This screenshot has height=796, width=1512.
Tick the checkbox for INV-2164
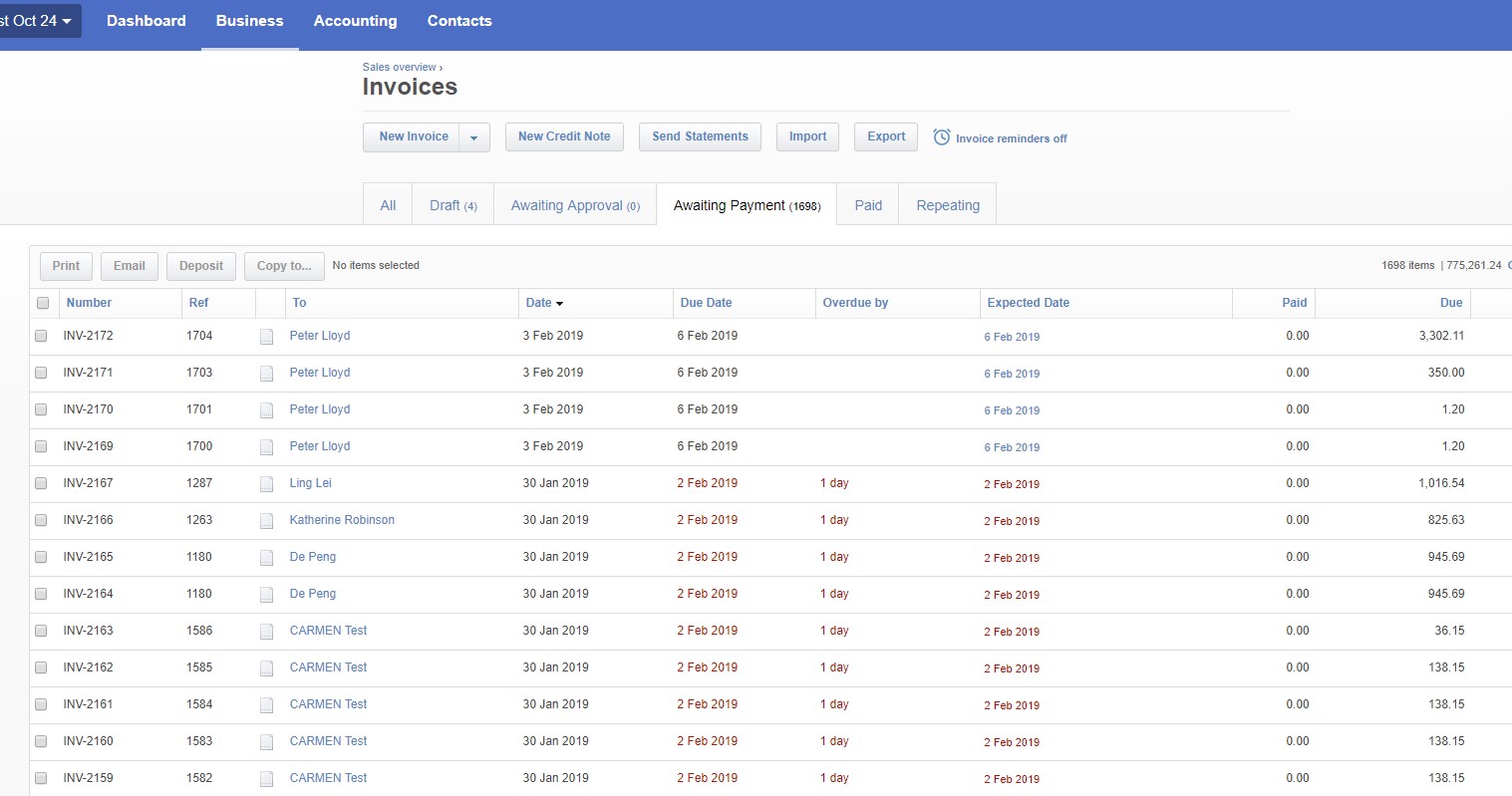41,594
